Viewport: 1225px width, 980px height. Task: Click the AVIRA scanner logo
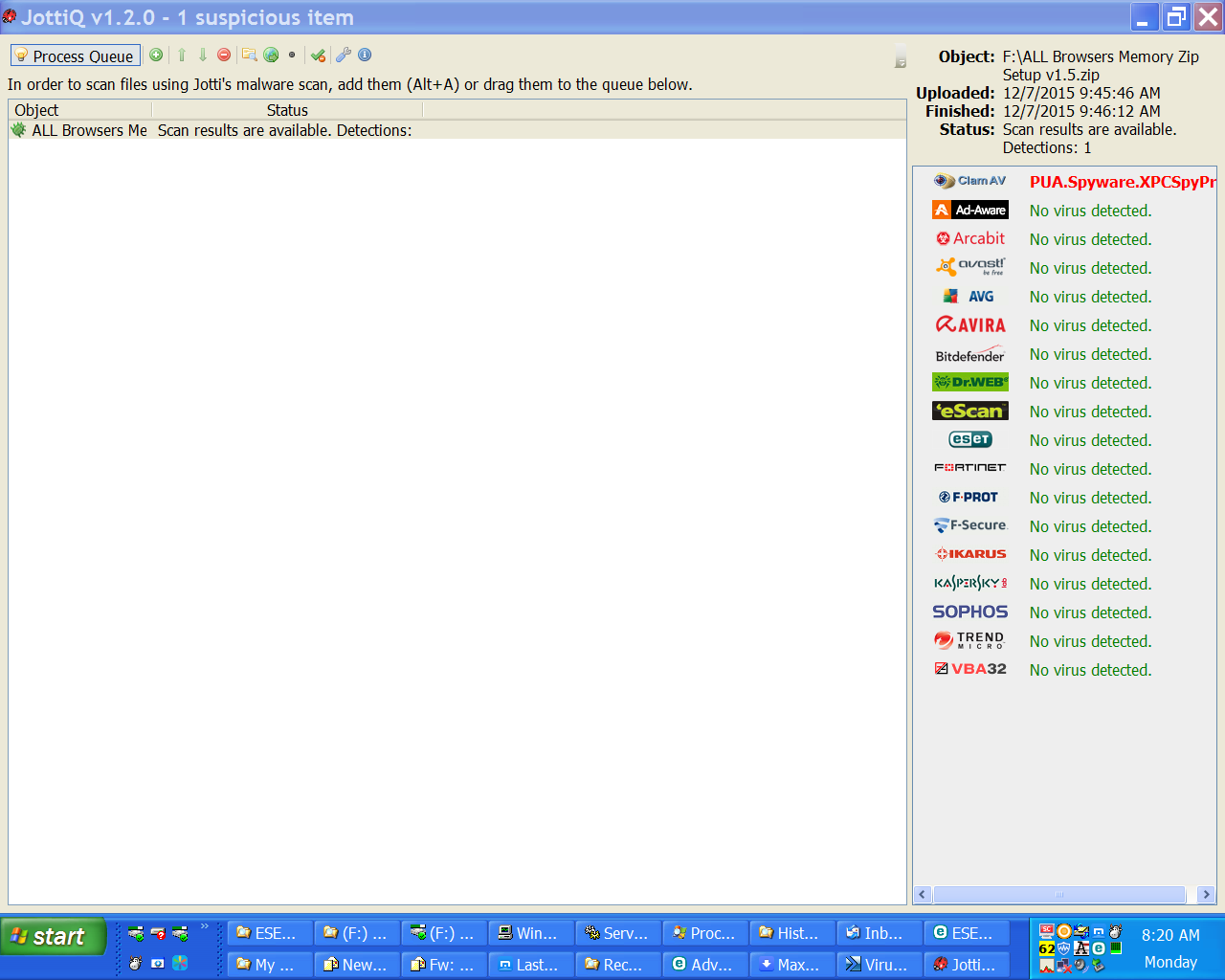(x=970, y=325)
